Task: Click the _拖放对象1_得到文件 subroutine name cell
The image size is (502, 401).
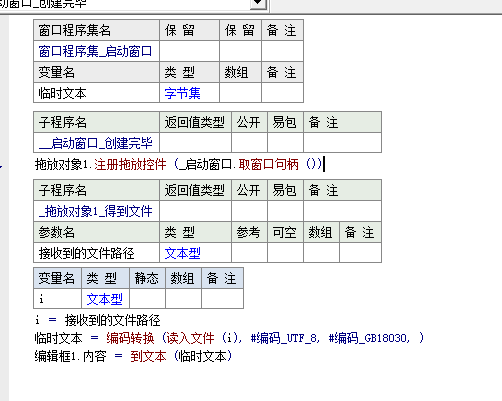Action: 96,211
